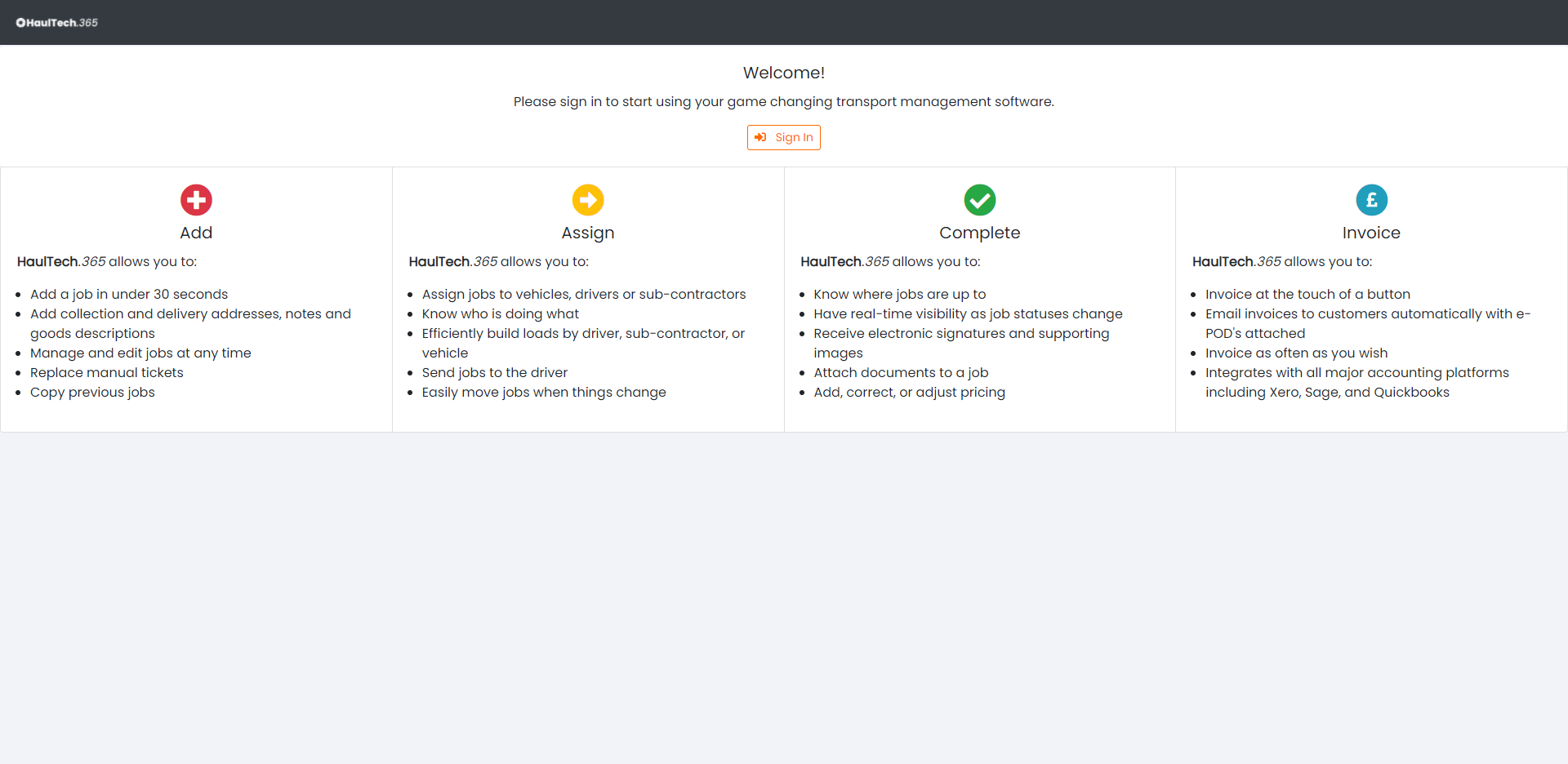The width and height of the screenshot is (1568, 764).
Task: Click the Invoice panel title
Action: point(1371,233)
